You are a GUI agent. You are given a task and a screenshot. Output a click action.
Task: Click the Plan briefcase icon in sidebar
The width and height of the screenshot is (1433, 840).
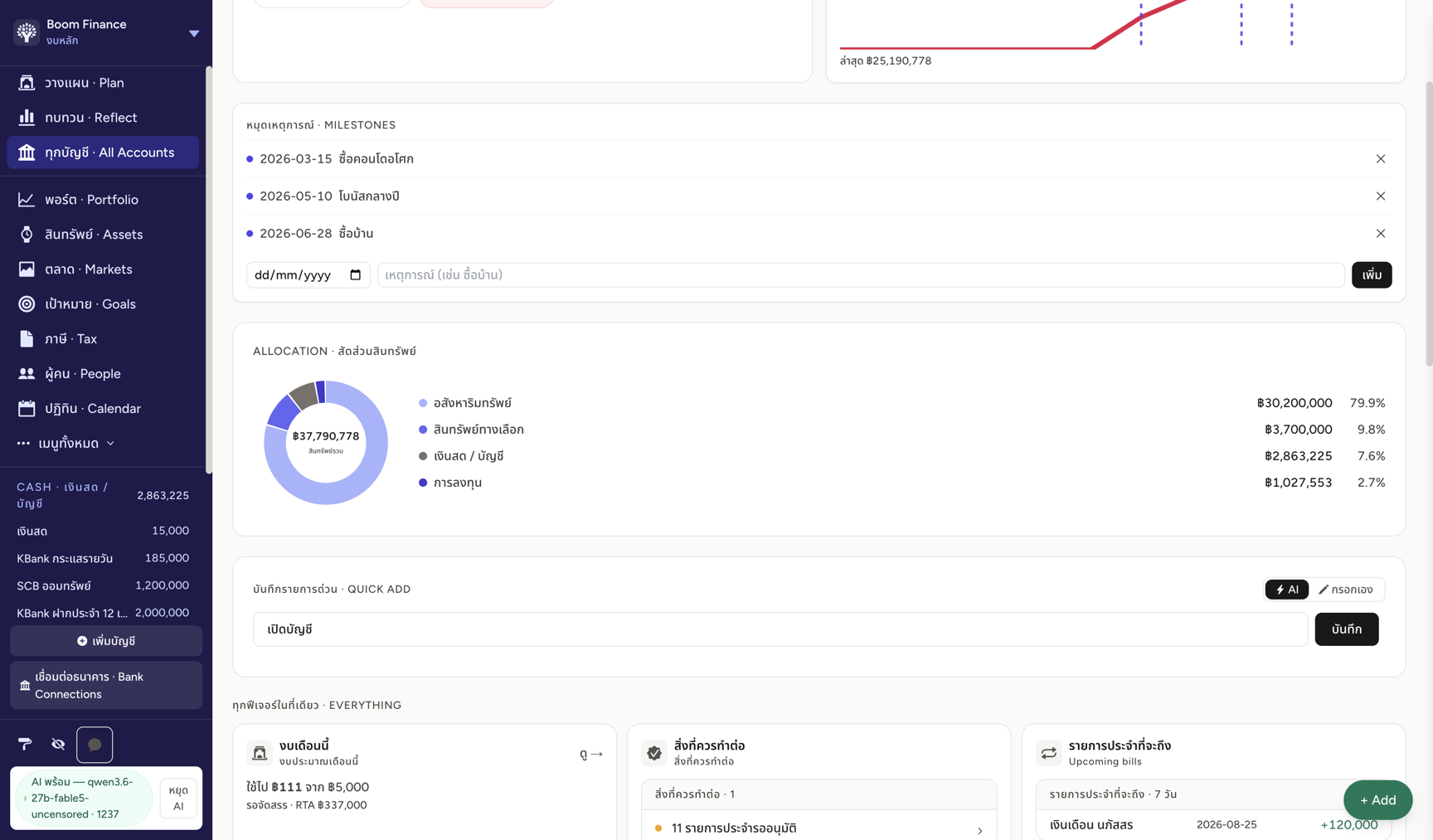click(27, 83)
